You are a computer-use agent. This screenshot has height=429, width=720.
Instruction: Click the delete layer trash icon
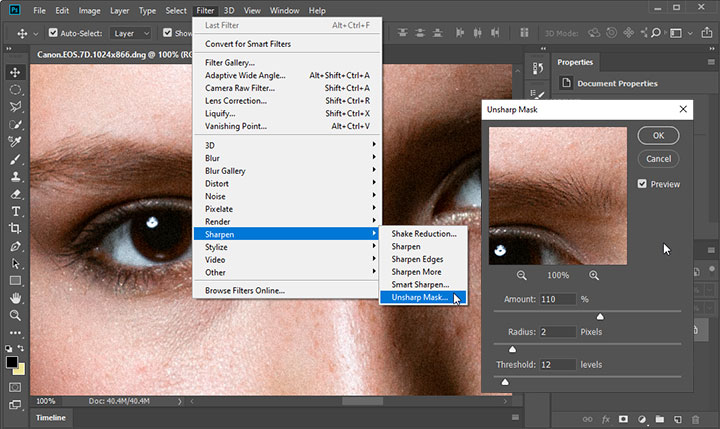[696, 419]
